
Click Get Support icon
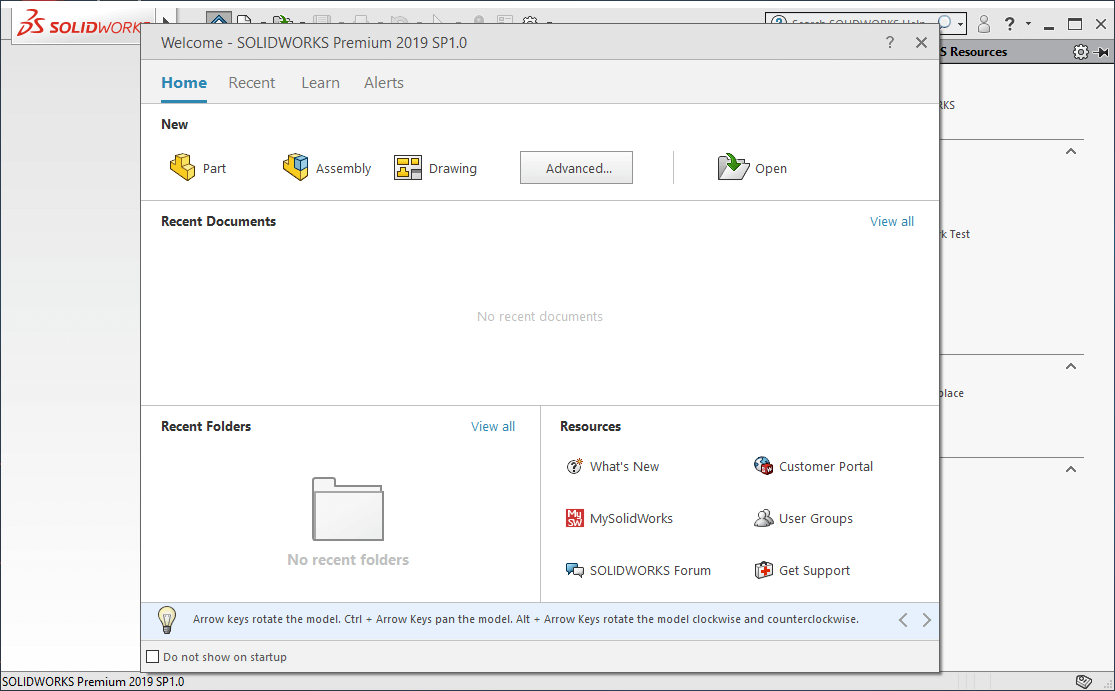pyautogui.click(x=764, y=570)
